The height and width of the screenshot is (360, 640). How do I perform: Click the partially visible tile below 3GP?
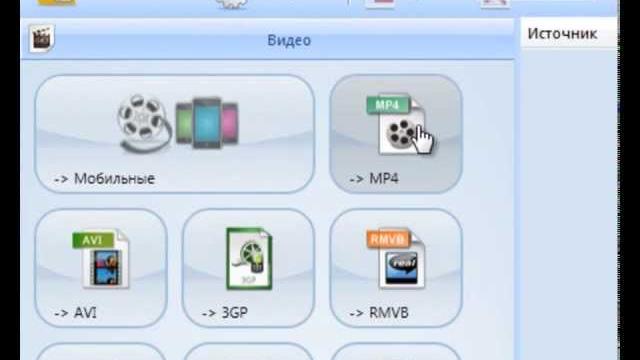coord(248,352)
